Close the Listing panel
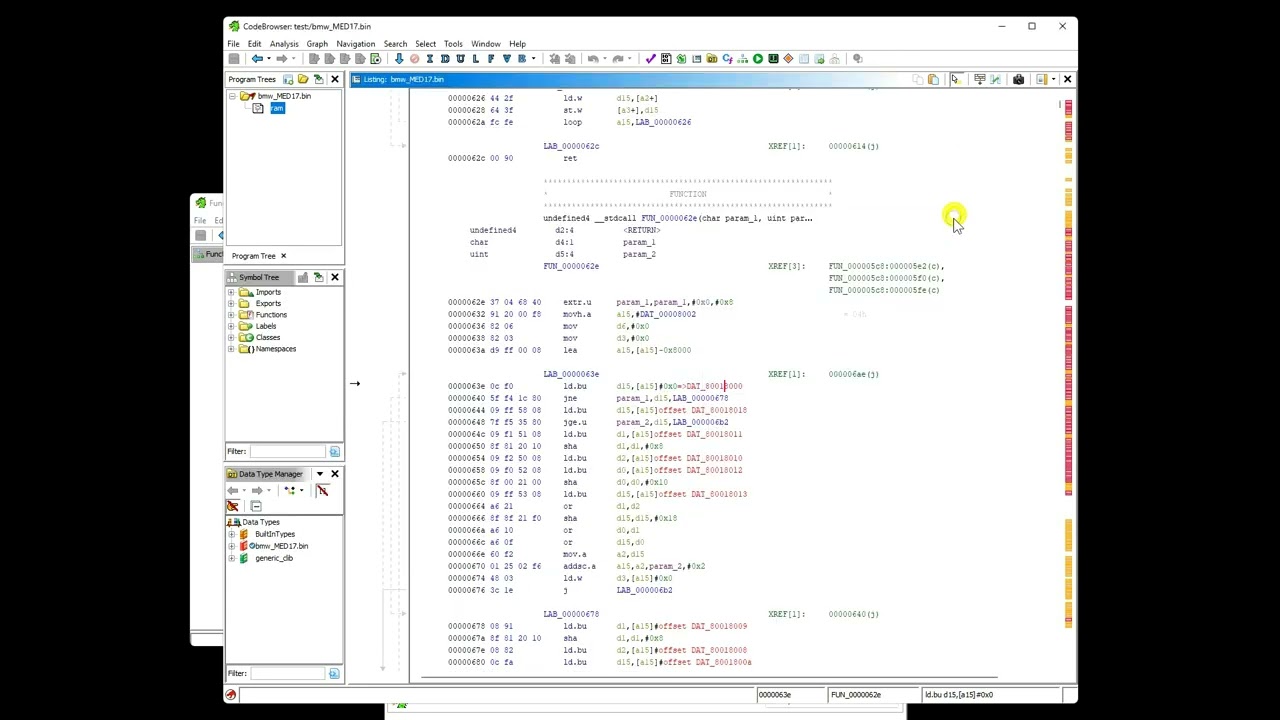 (1067, 79)
